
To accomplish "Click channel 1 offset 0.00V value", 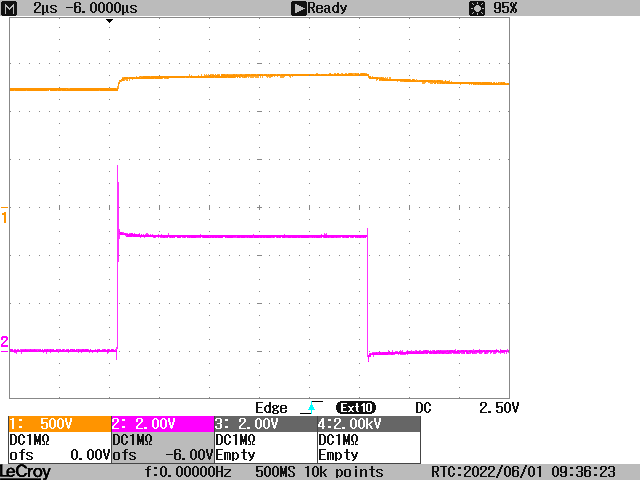I will click(90, 455).
